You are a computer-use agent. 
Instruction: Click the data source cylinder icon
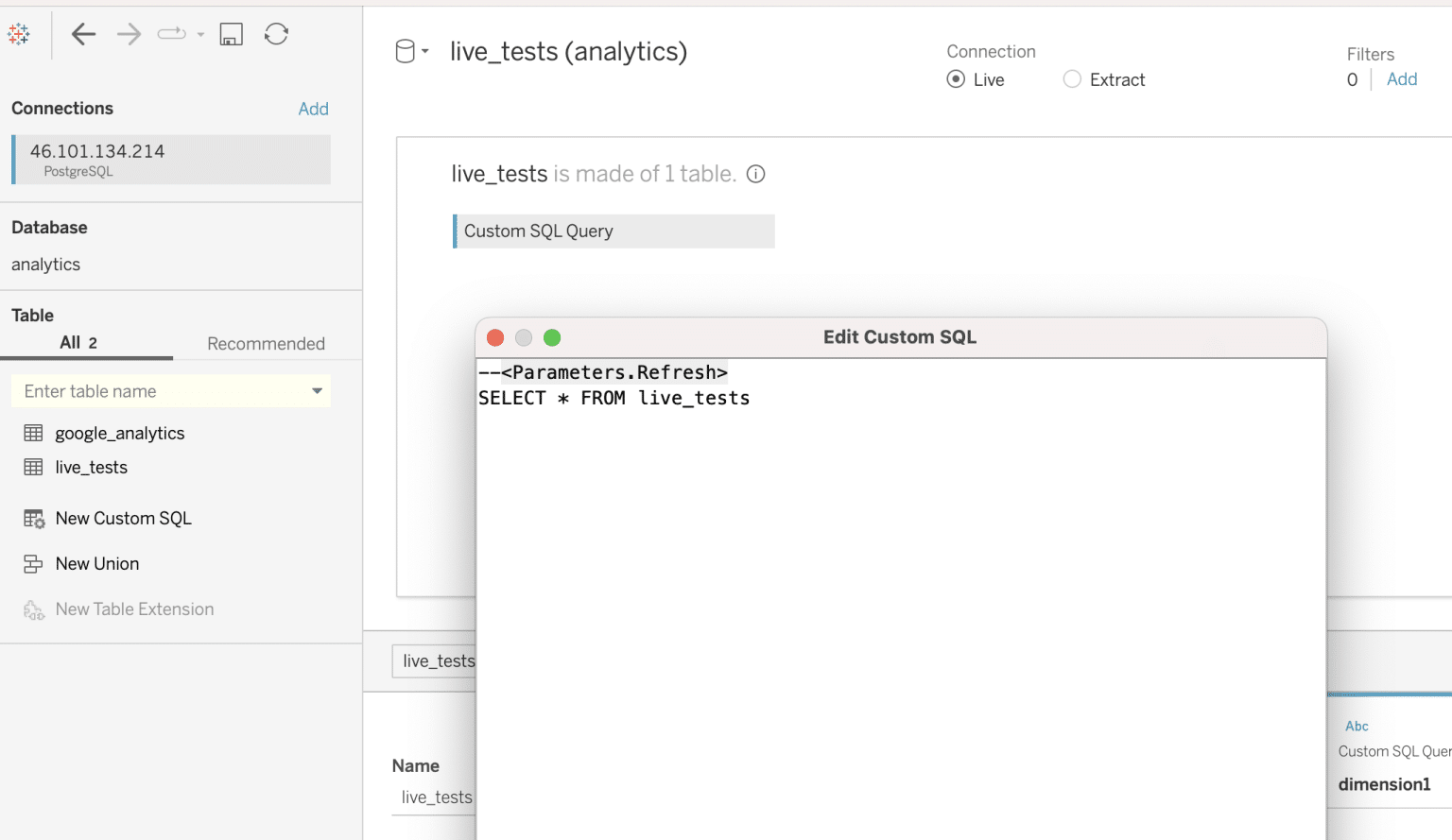(x=405, y=51)
